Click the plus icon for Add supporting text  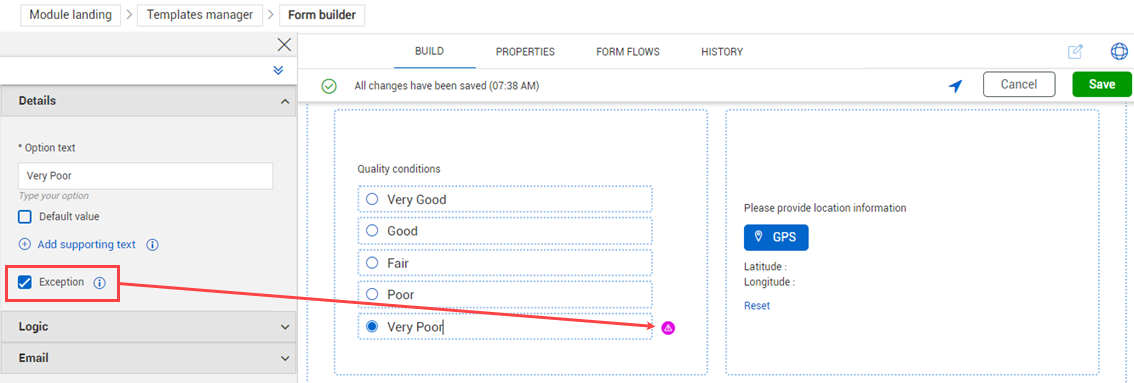pyautogui.click(x=25, y=244)
